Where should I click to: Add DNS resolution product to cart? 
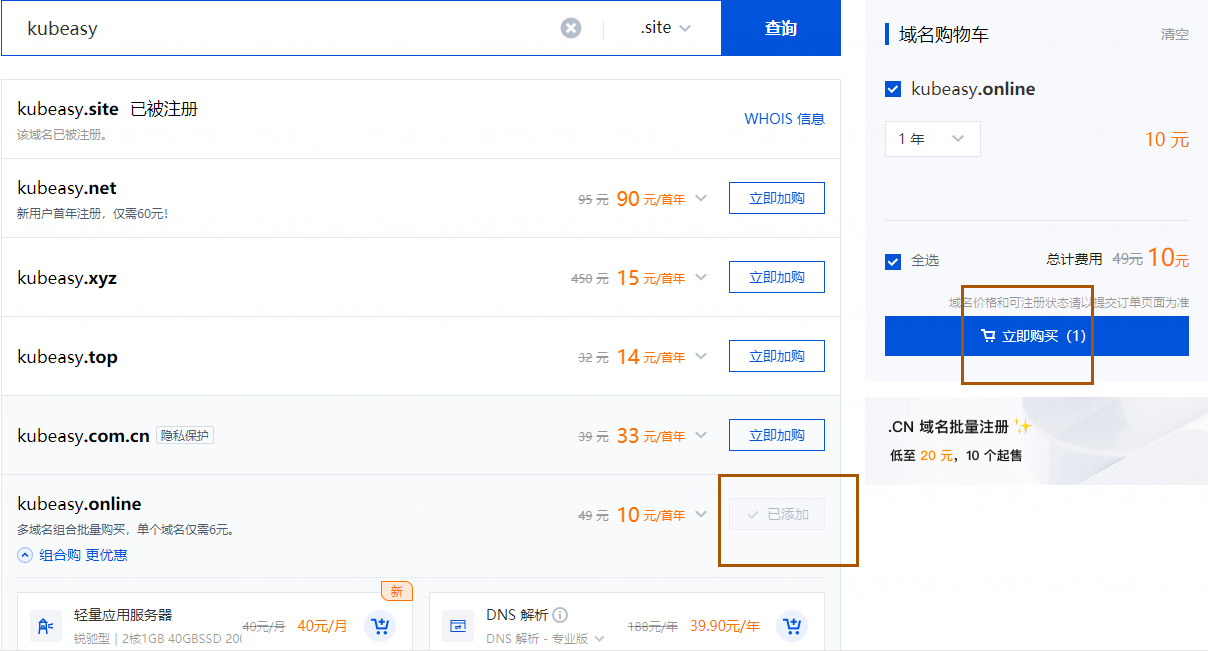[x=792, y=626]
